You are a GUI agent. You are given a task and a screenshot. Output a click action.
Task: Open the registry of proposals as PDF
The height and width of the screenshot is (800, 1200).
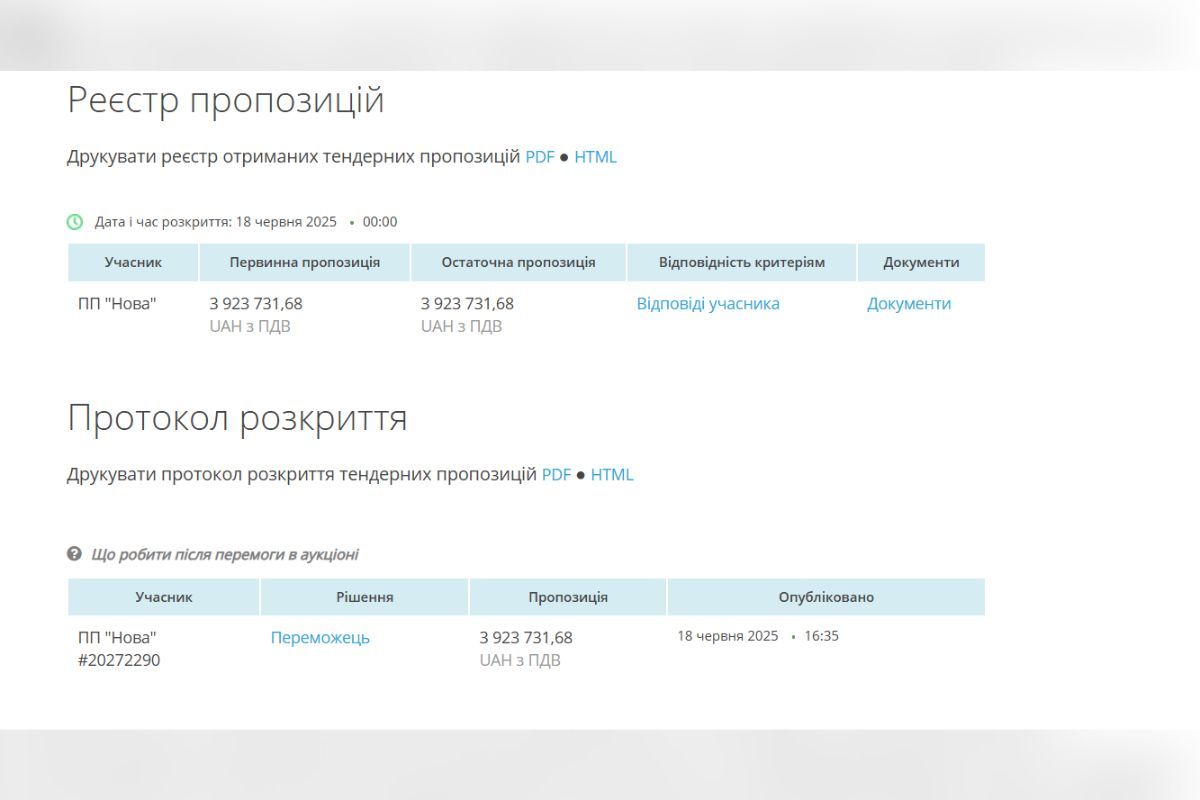[x=540, y=157]
